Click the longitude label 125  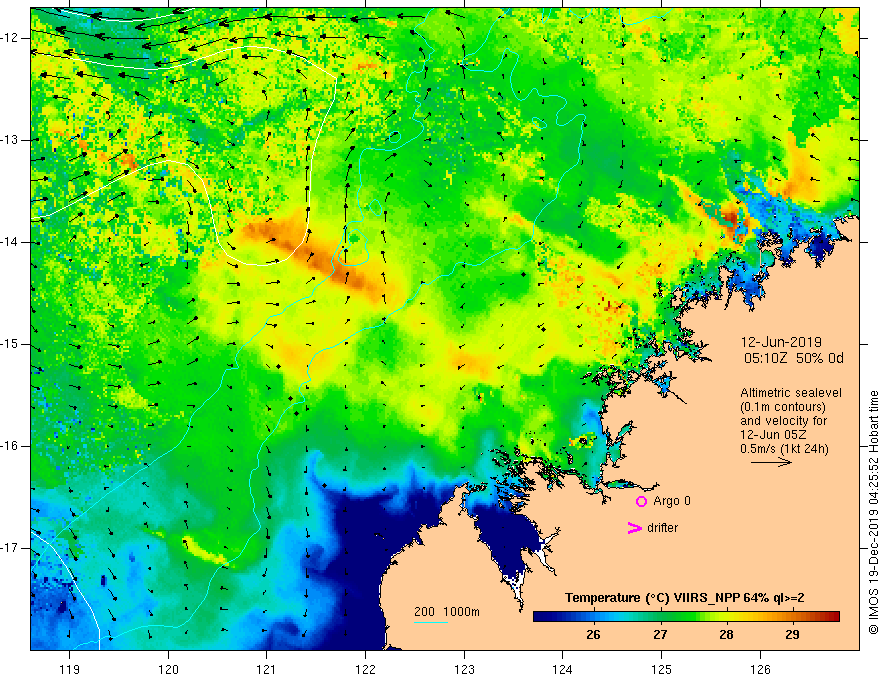pyautogui.click(x=661, y=669)
